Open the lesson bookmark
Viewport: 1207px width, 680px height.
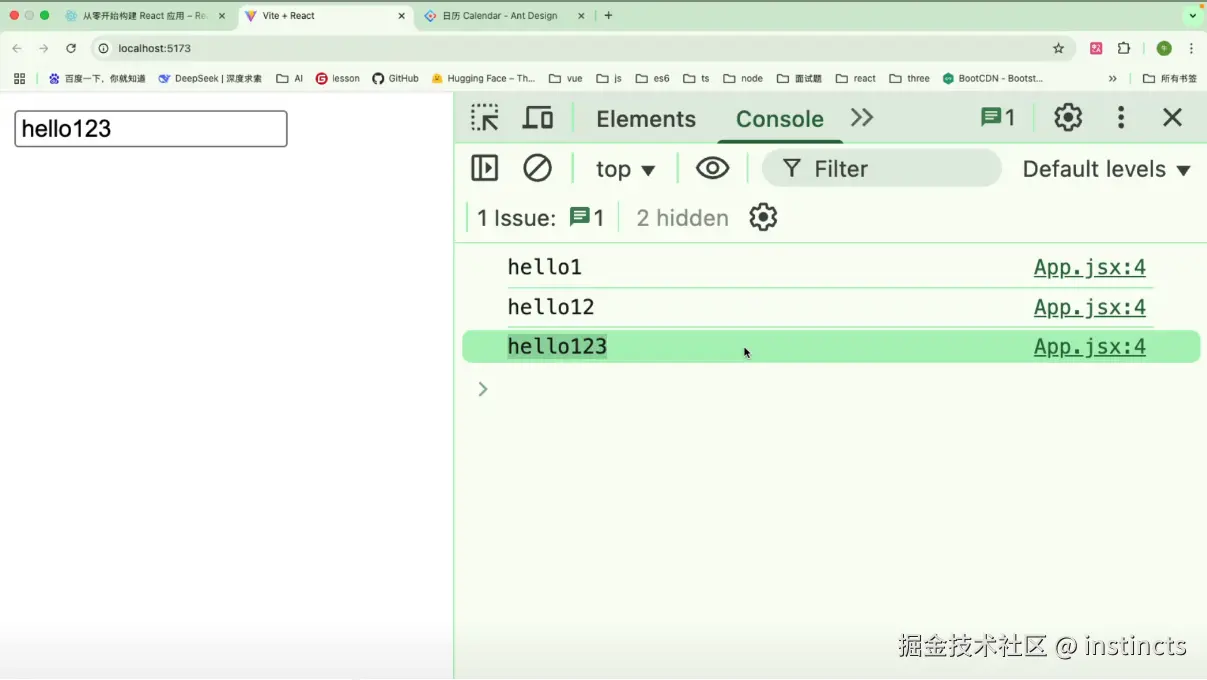click(x=338, y=78)
